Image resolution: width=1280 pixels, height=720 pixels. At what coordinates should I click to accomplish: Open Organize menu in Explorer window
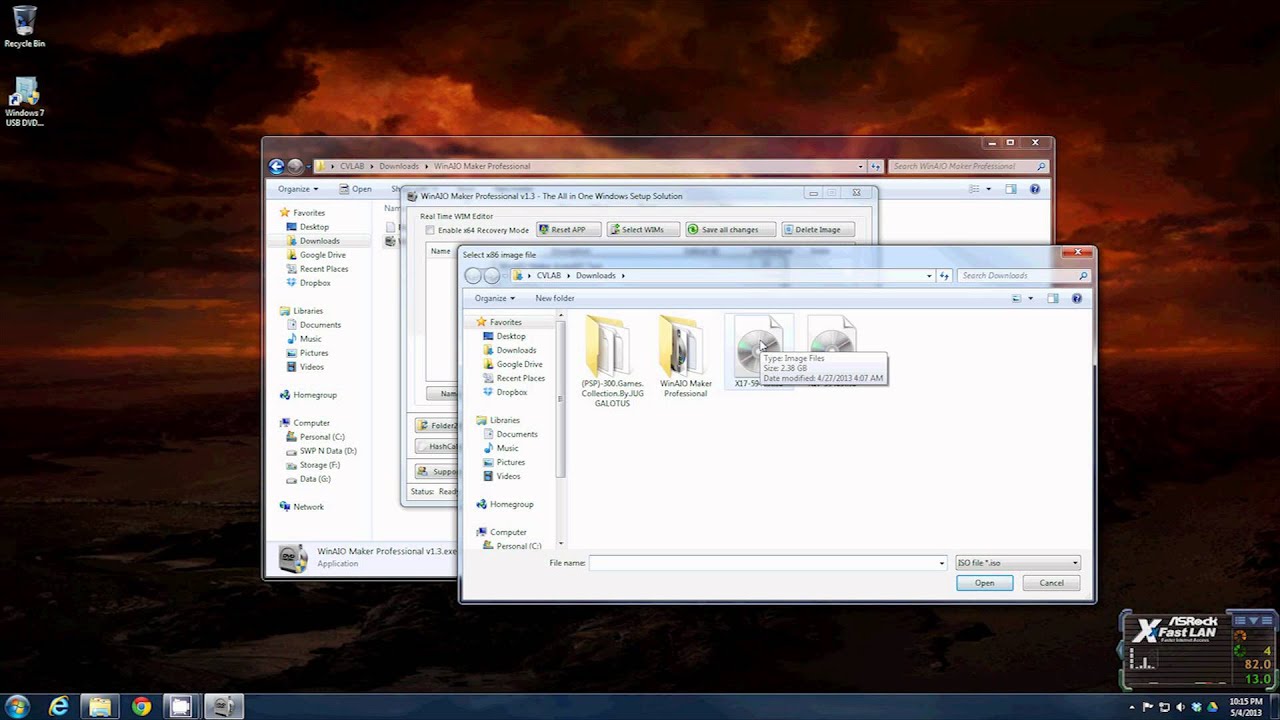298,189
